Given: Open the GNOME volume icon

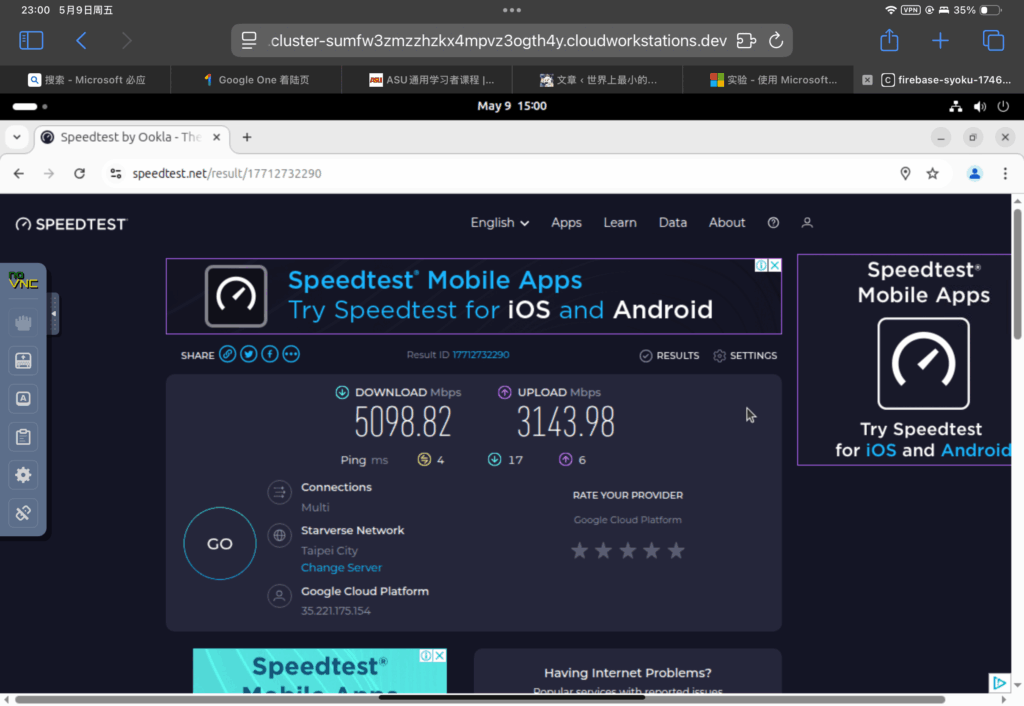Looking at the screenshot, I should click(980, 106).
